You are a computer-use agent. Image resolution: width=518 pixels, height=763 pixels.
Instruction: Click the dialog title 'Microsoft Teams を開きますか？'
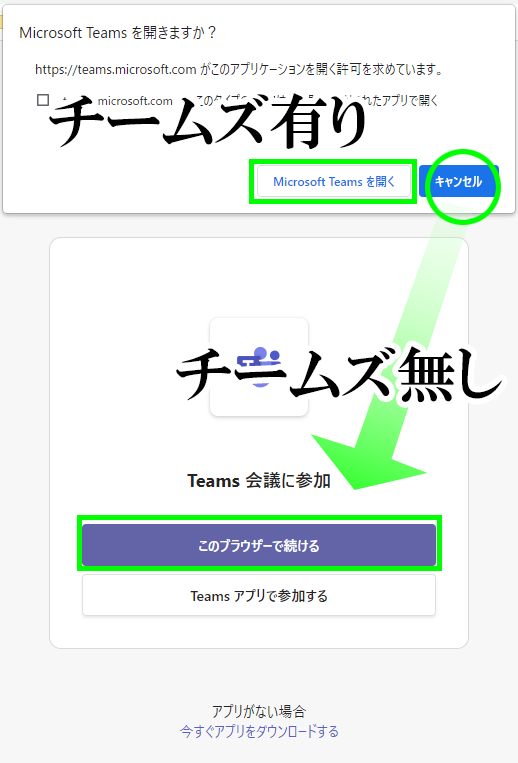point(117,33)
